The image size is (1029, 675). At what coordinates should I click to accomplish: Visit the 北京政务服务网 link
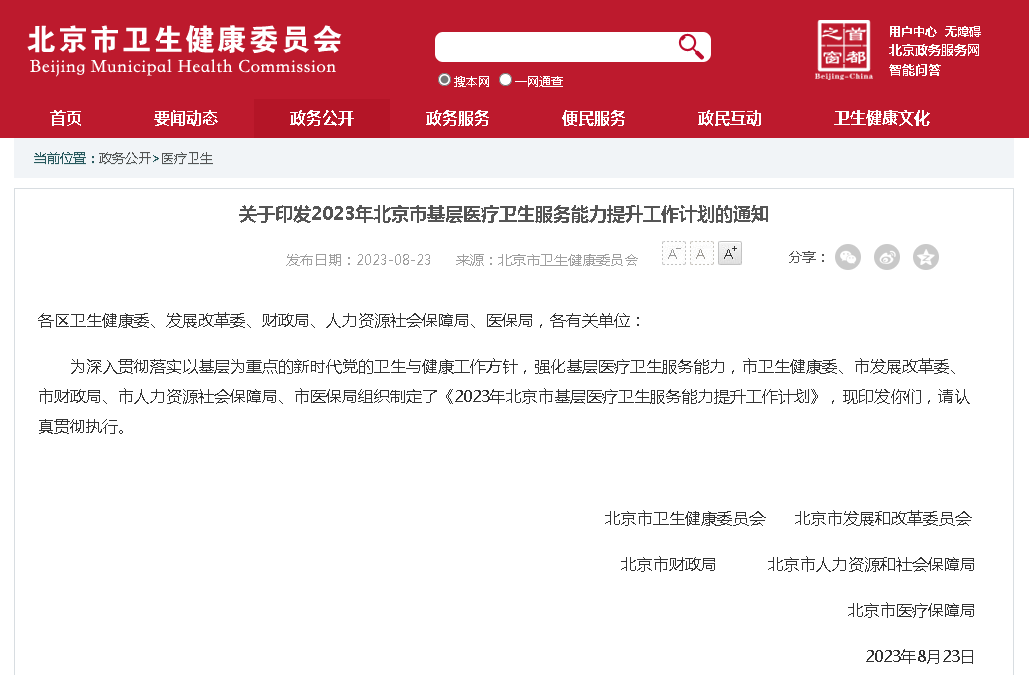934,51
